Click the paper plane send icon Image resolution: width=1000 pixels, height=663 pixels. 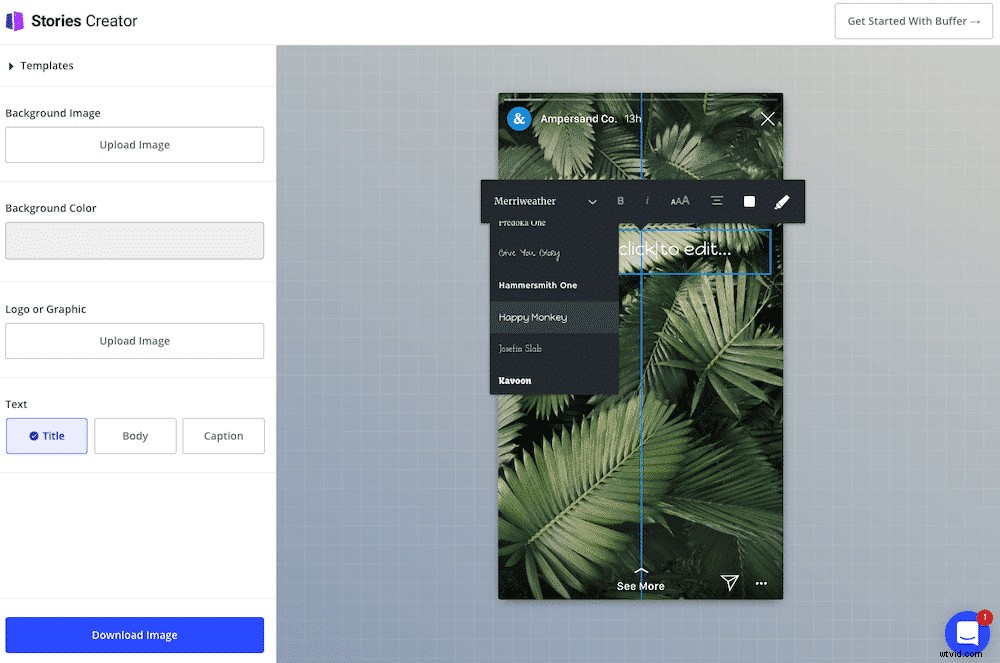click(730, 583)
